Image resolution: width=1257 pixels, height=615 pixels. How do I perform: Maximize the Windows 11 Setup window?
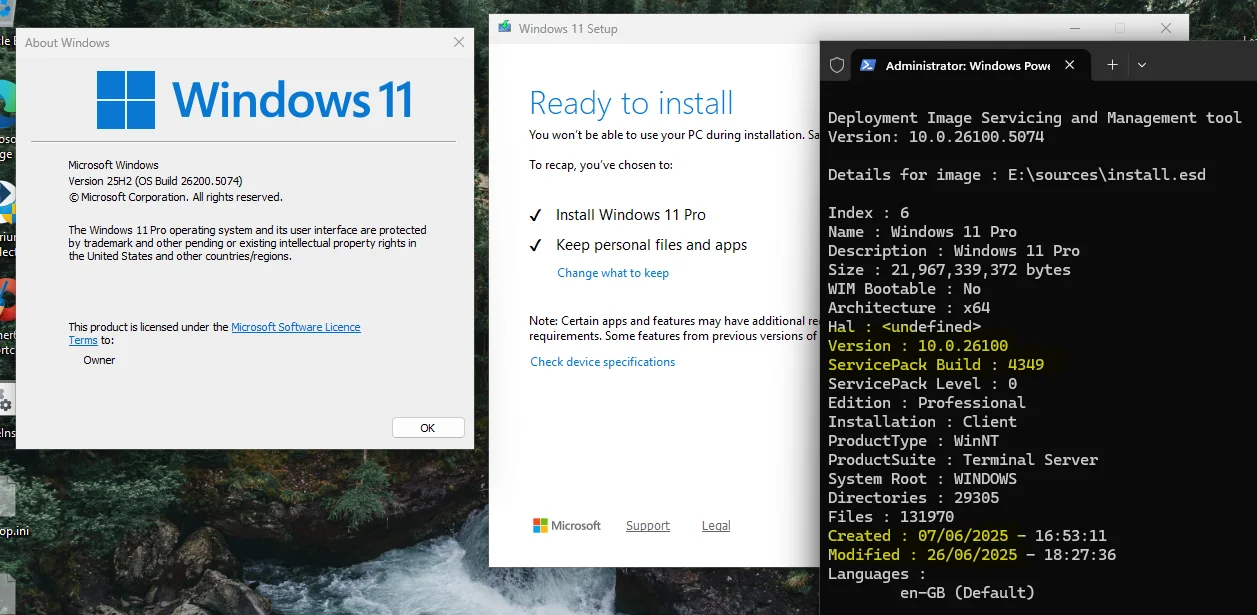(1120, 28)
